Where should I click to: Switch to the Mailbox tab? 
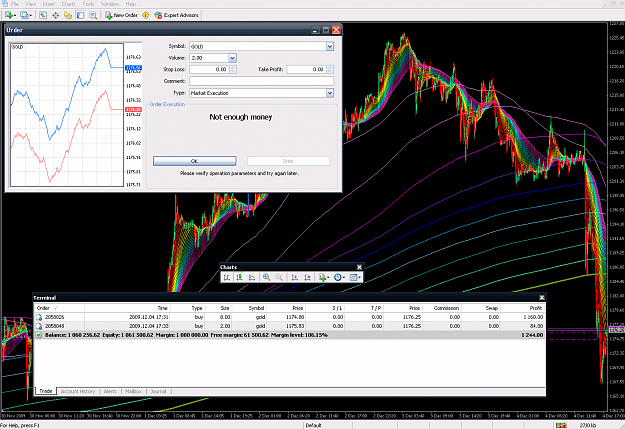point(133,392)
